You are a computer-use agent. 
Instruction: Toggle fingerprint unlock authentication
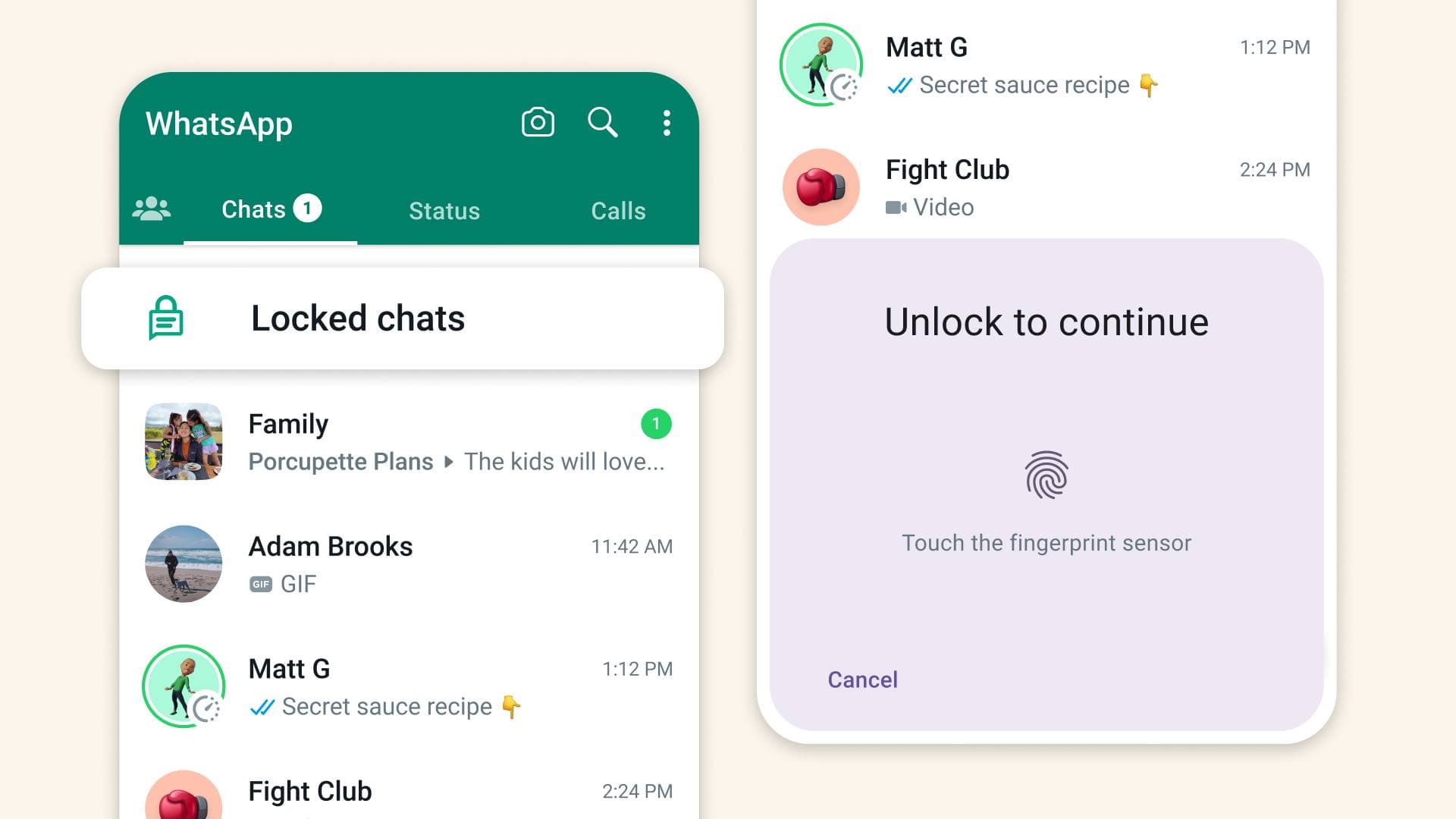pyautogui.click(x=1045, y=475)
